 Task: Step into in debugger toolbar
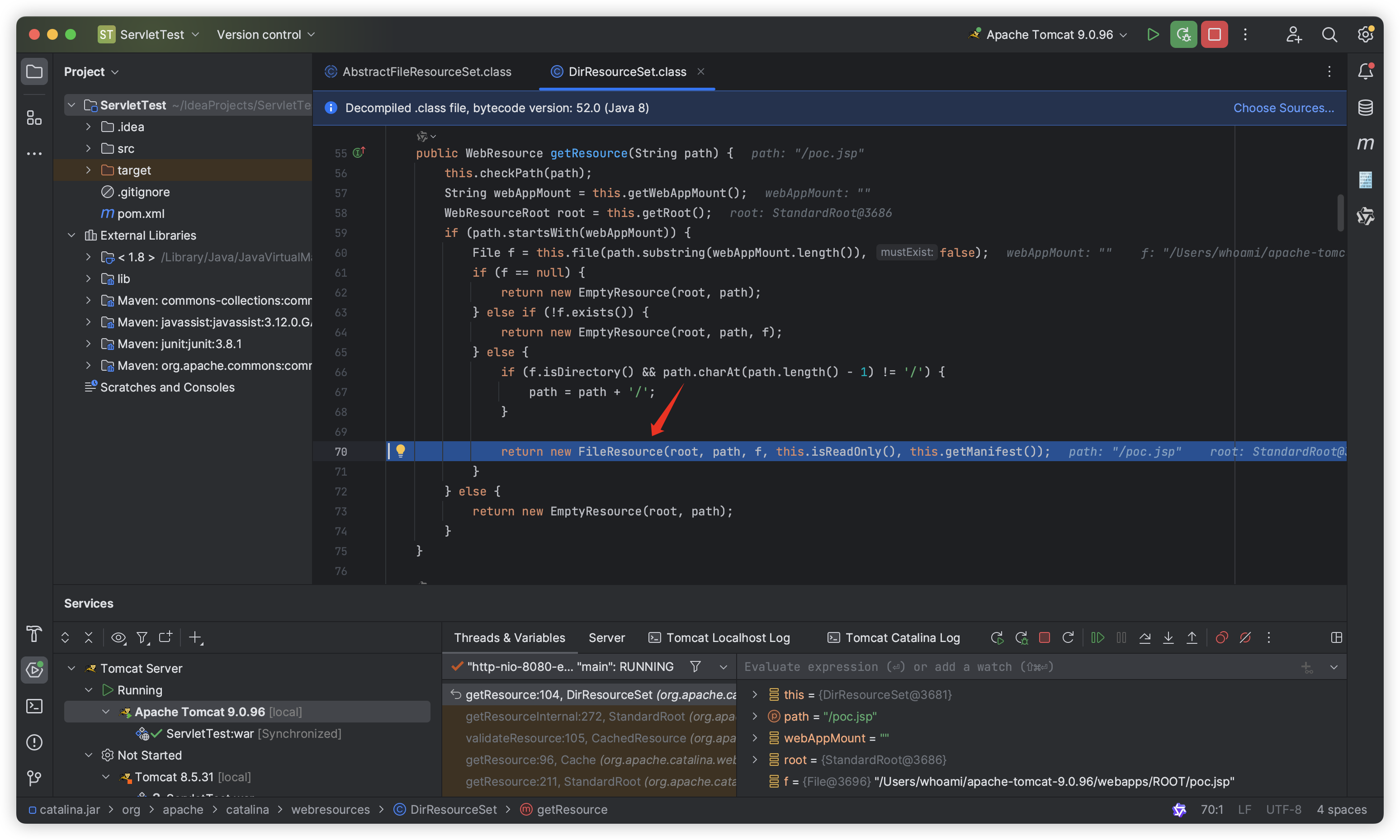pyautogui.click(x=1168, y=637)
